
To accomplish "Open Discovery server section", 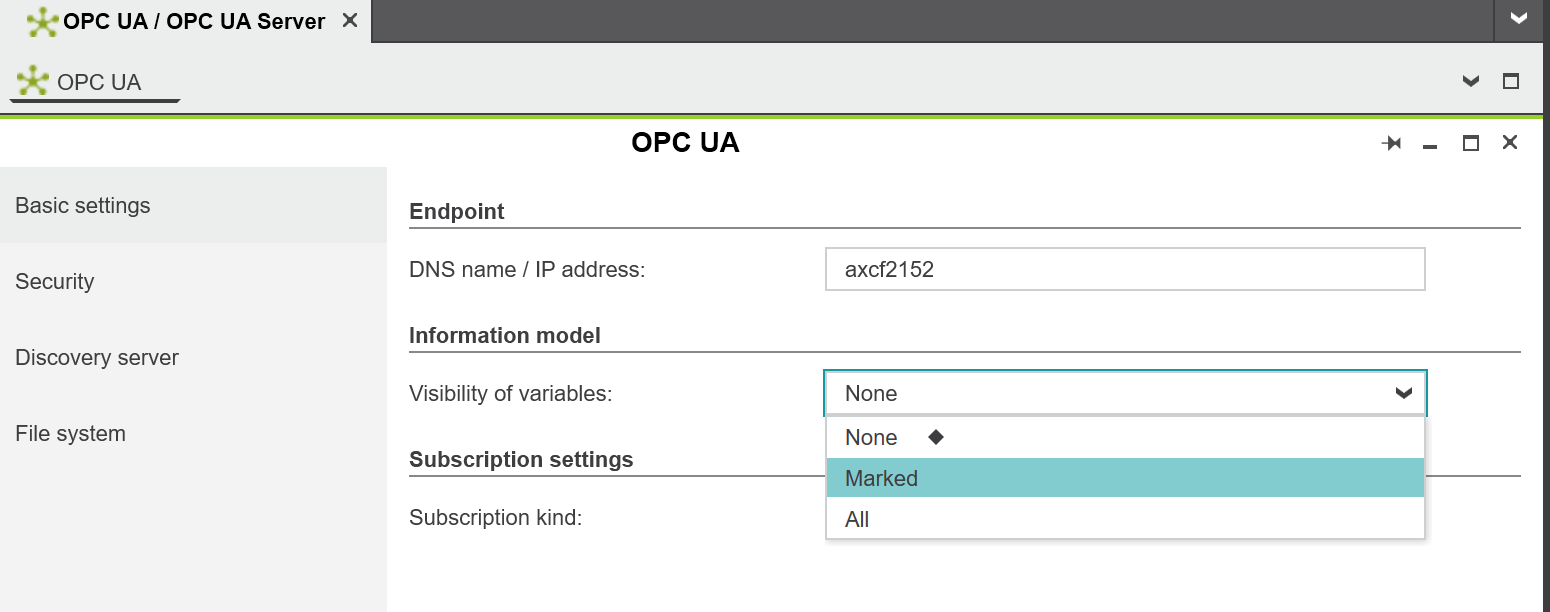I will 193,357.
